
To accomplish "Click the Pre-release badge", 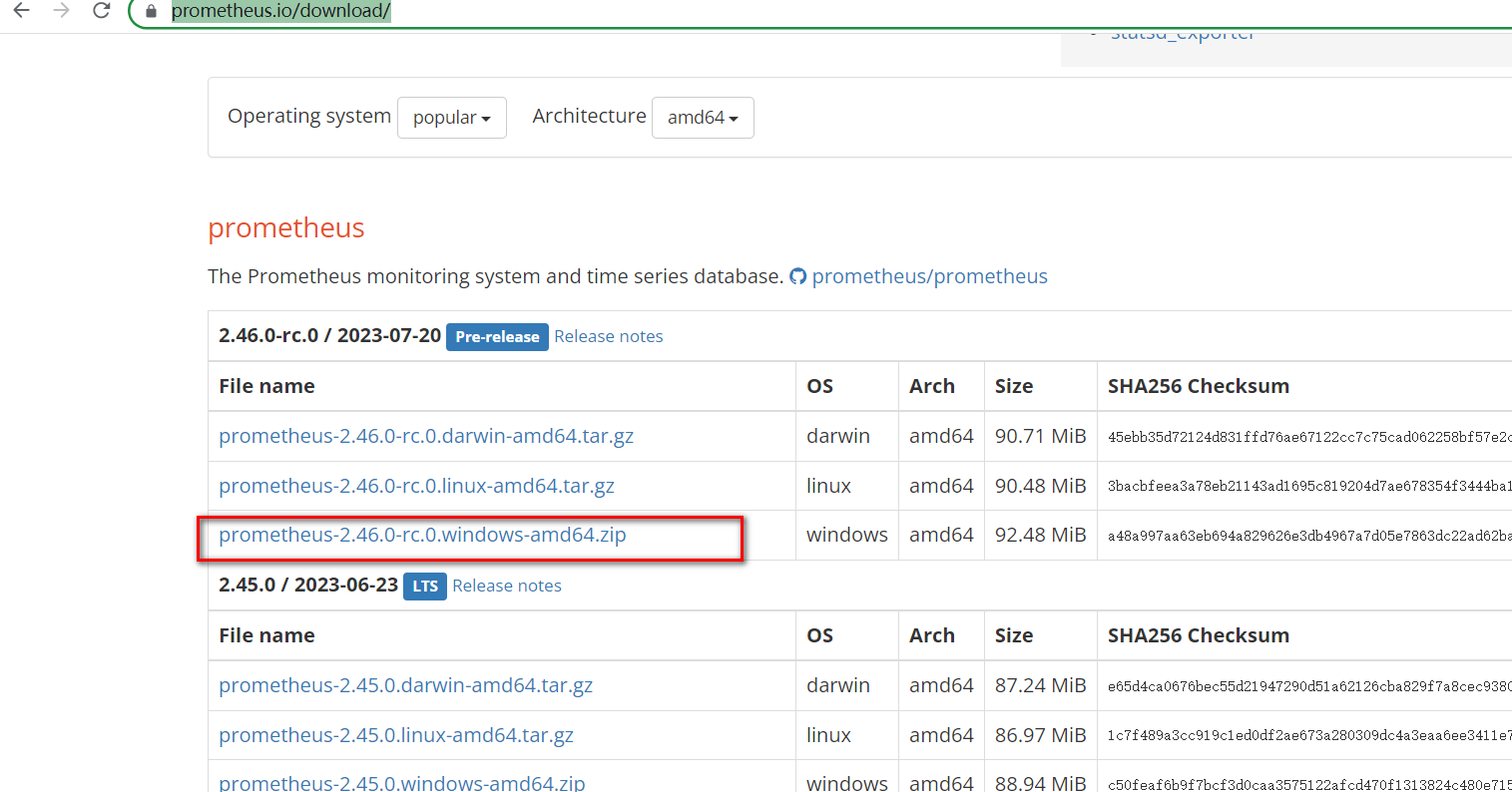I will click(x=497, y=337).
